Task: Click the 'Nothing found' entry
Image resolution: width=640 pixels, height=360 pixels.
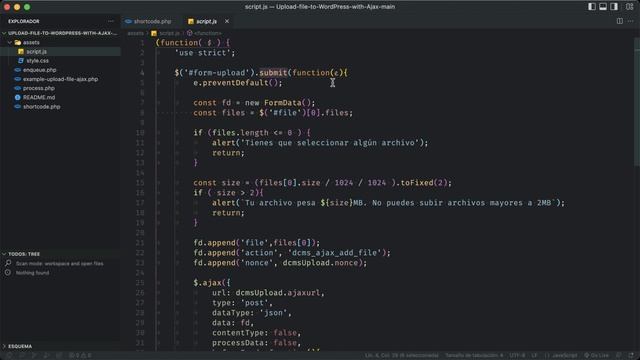Action: [x=32, y=273]
